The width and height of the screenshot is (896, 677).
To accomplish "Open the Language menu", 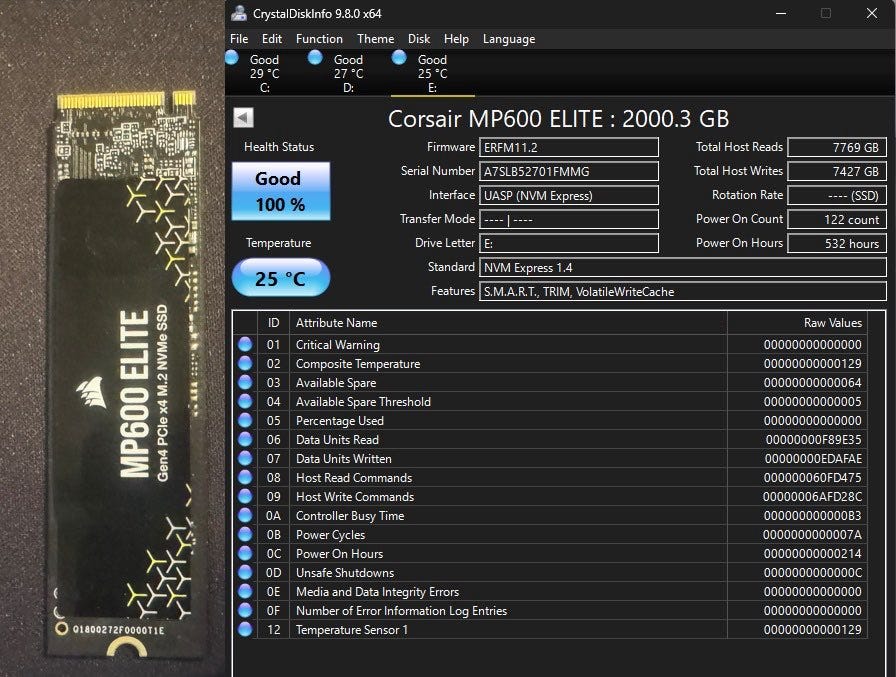I will tap(509, 39).
